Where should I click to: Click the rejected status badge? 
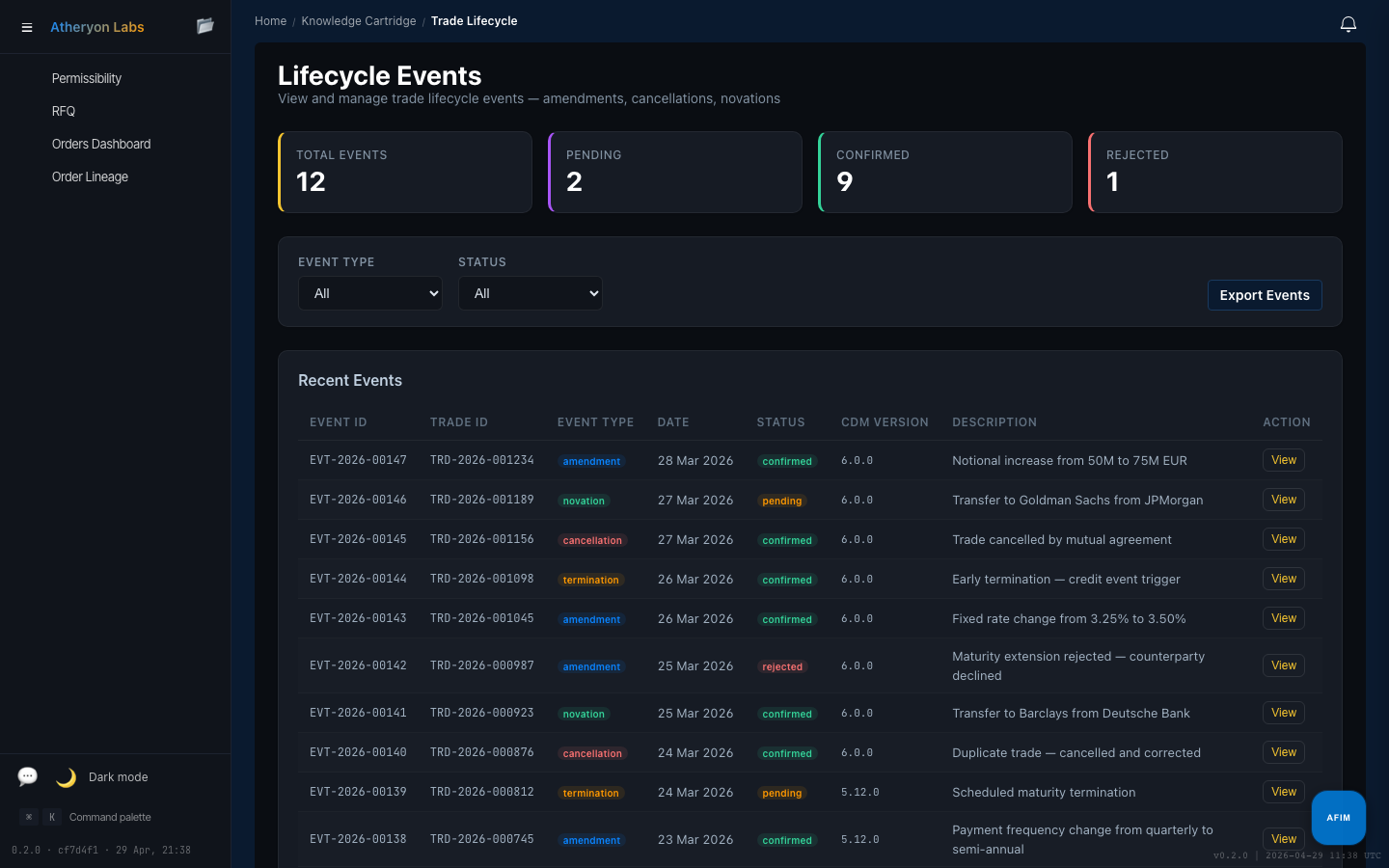click(x=782, y=666)
